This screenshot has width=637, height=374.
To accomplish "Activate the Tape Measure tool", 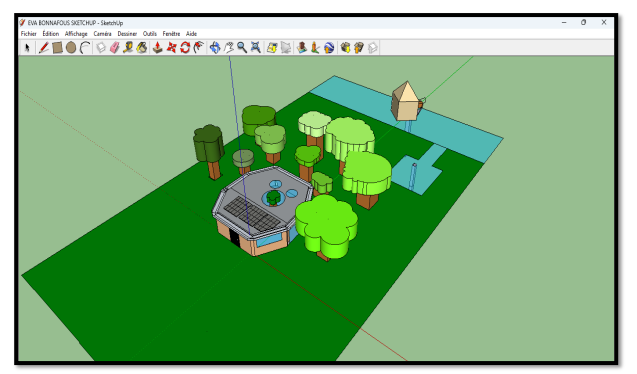I will click(x=128, y=48).
